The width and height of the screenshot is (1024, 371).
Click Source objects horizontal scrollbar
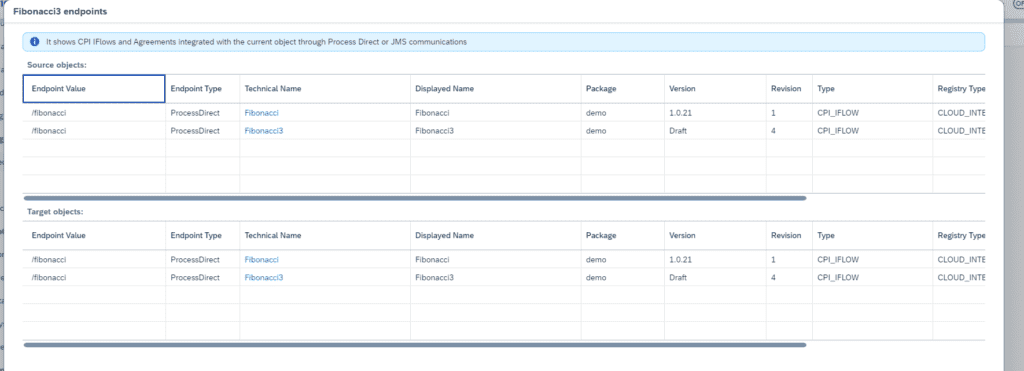415,198
